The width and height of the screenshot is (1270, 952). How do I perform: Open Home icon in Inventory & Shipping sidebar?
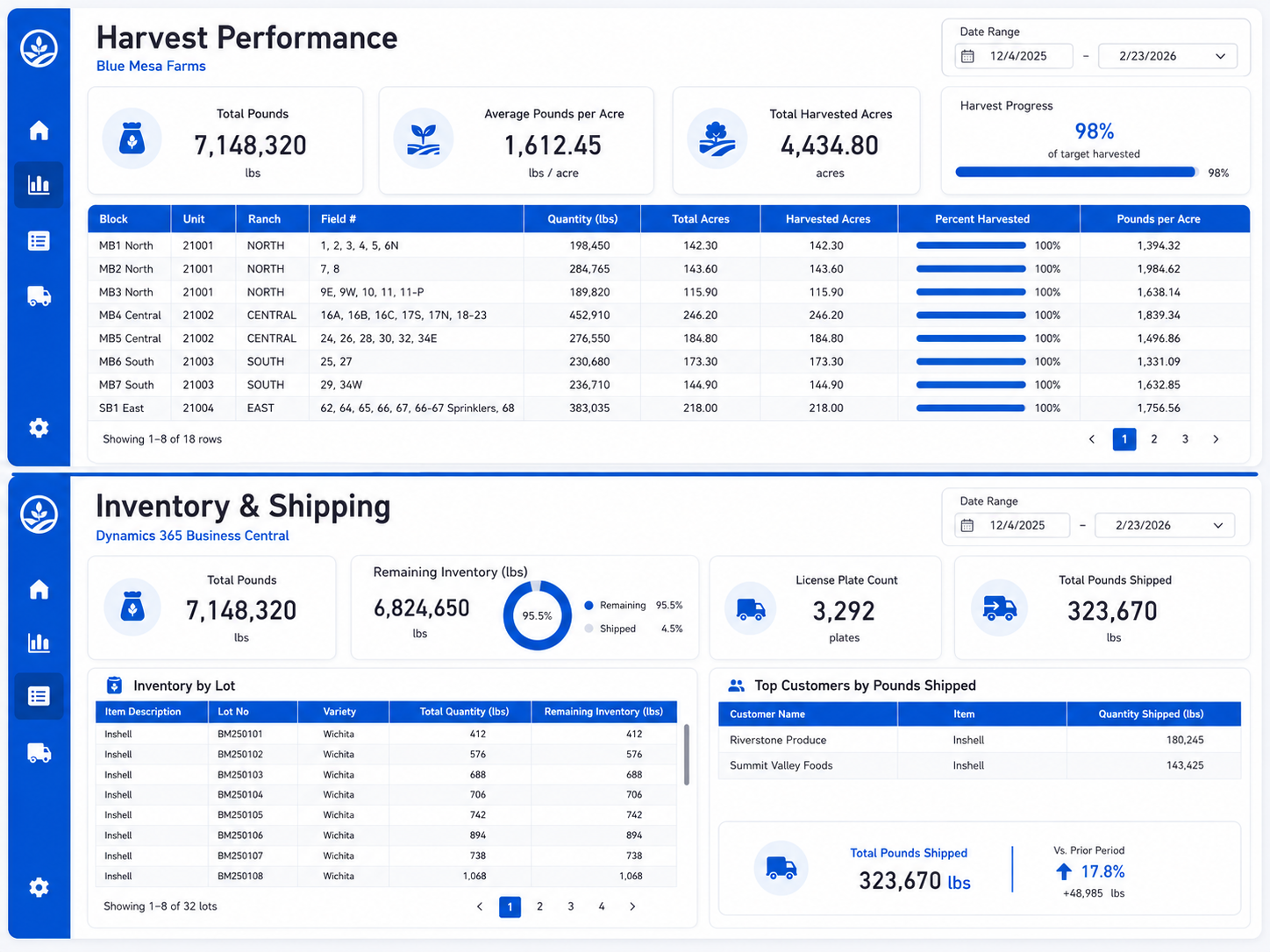(39, 589)
